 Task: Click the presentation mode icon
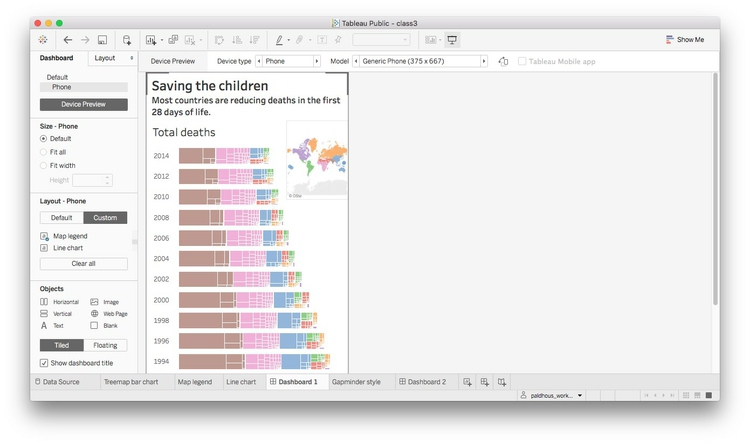point(452,40)
